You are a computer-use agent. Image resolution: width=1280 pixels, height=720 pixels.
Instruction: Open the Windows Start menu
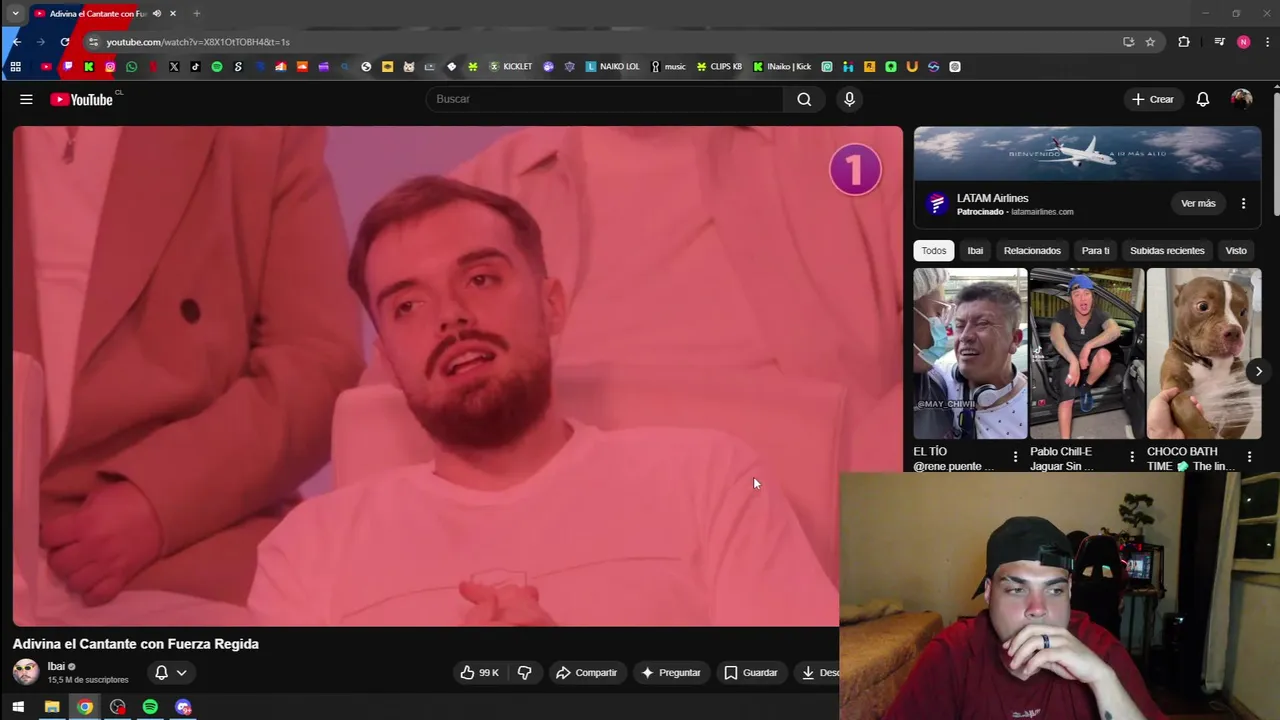coord(18,707)
